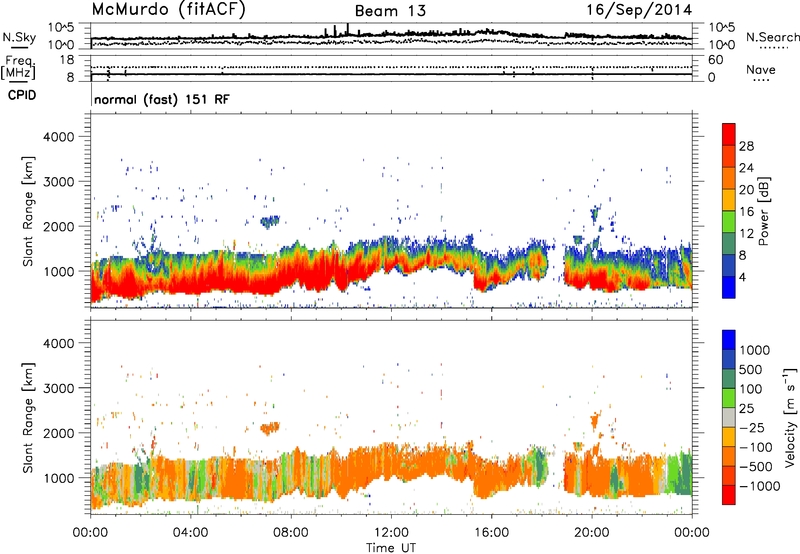The image size is (800, 554).
Task: Click the 'Velocity [m s⁻¹]' colorbar label
Action: click(x=790, y=417)
